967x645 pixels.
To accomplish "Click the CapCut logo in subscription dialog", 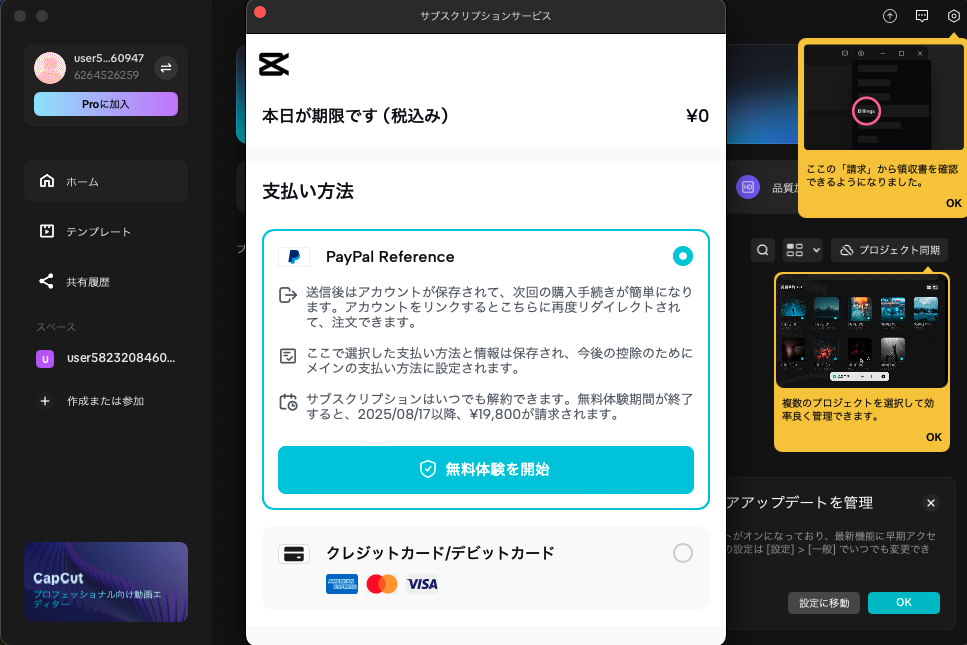I will pyautogui.click(x=274, y=64).
